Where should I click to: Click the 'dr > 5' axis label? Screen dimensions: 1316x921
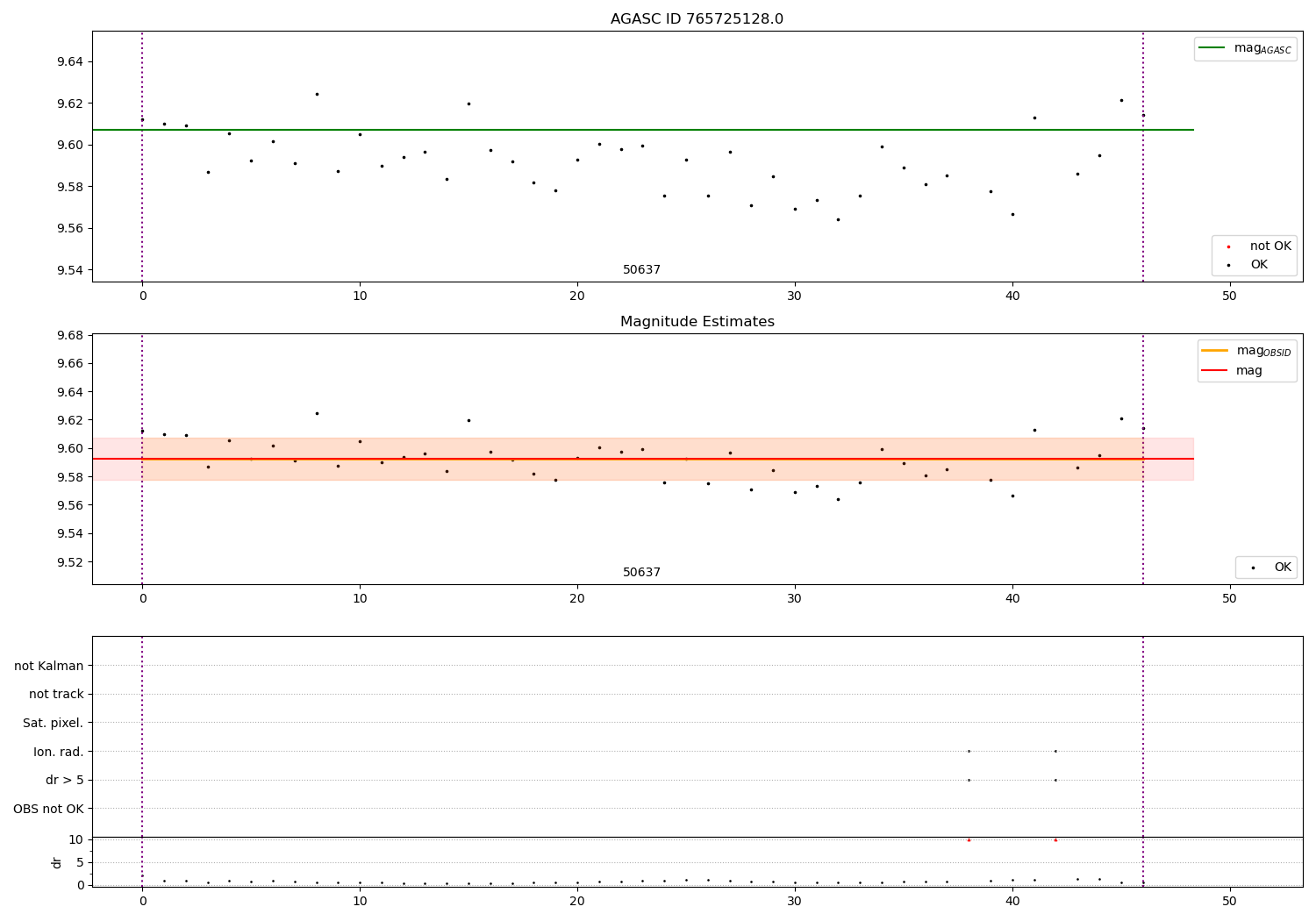click(65, 780)
